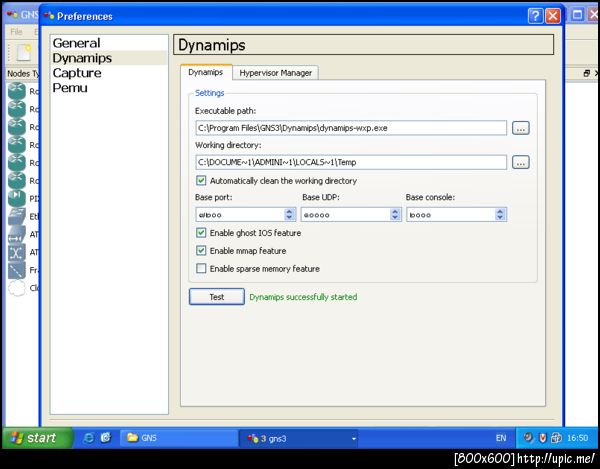
Task: Select Dynamips in the preferences list
Action: pyautogui.click(x=82, y=58)
